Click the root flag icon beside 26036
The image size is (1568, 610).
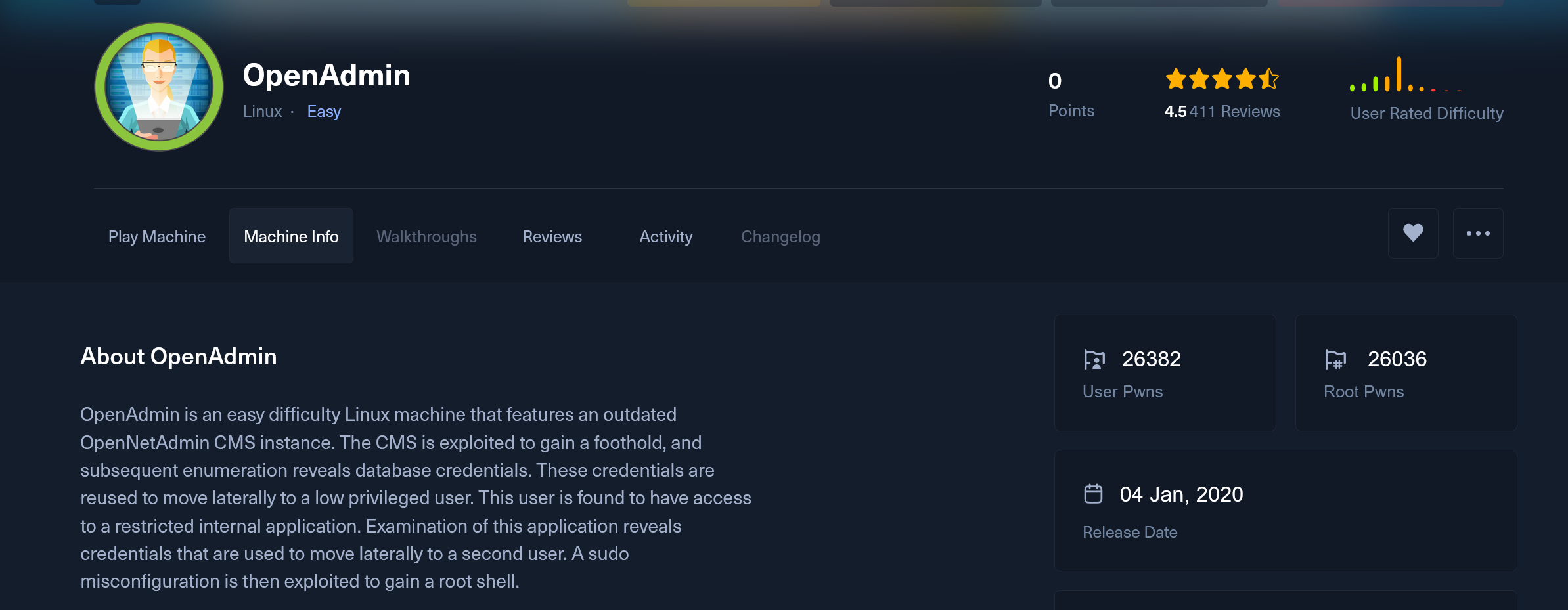pos(1335,360)
